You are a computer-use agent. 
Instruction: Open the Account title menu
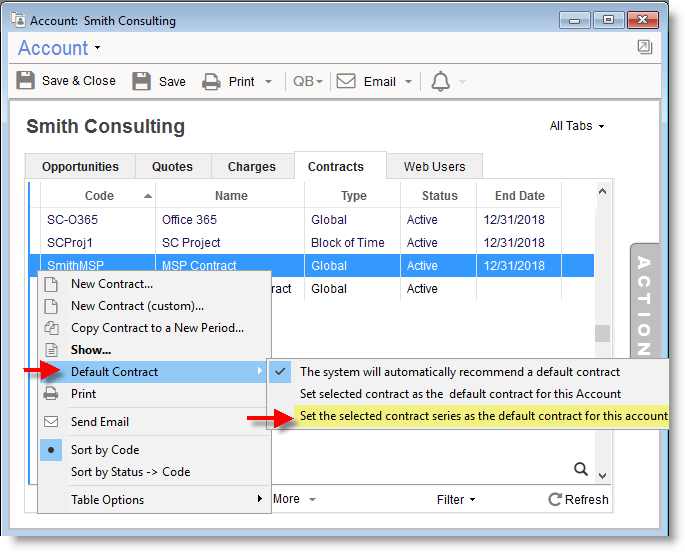tap(60, 48)
